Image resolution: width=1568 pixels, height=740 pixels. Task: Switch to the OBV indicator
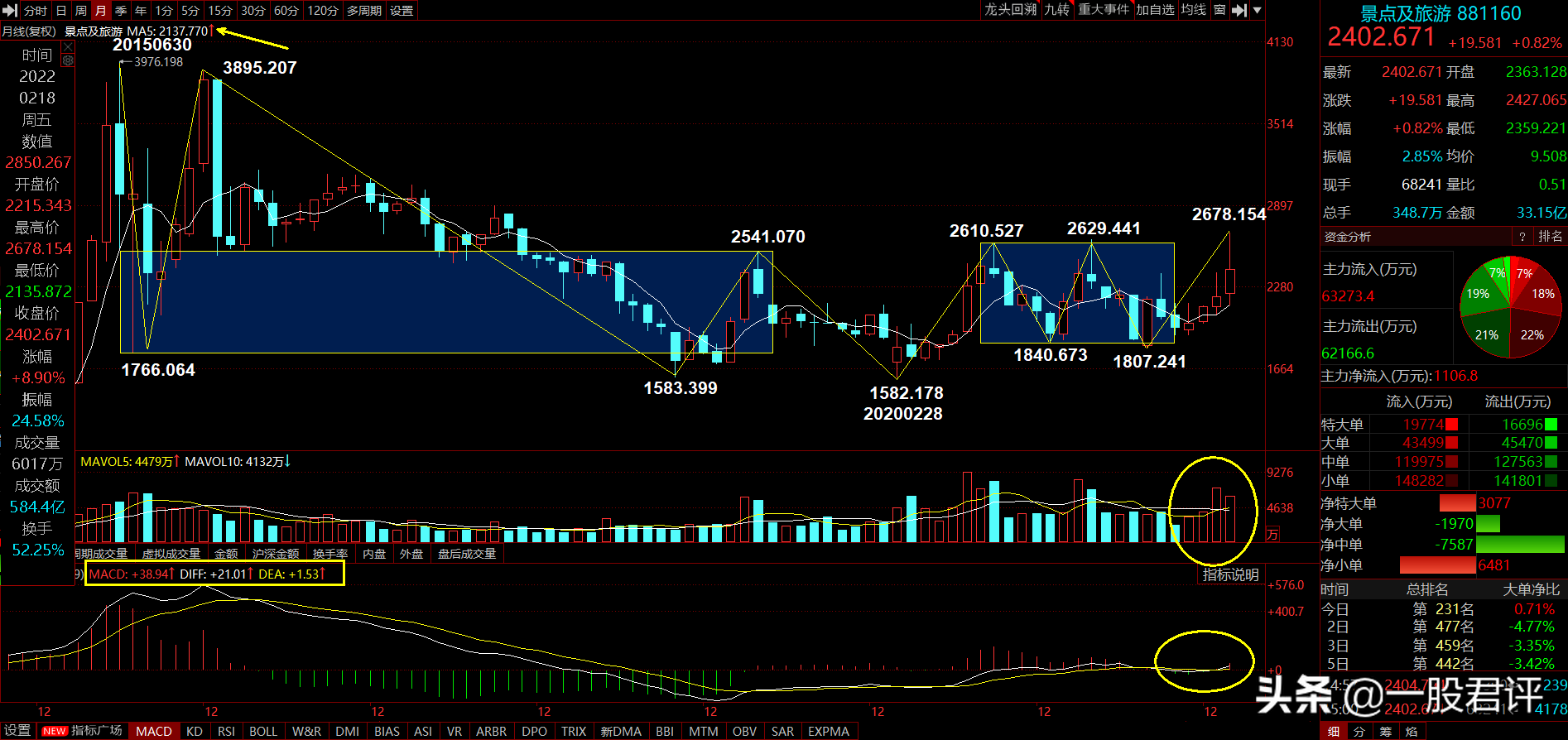(744, 731)
